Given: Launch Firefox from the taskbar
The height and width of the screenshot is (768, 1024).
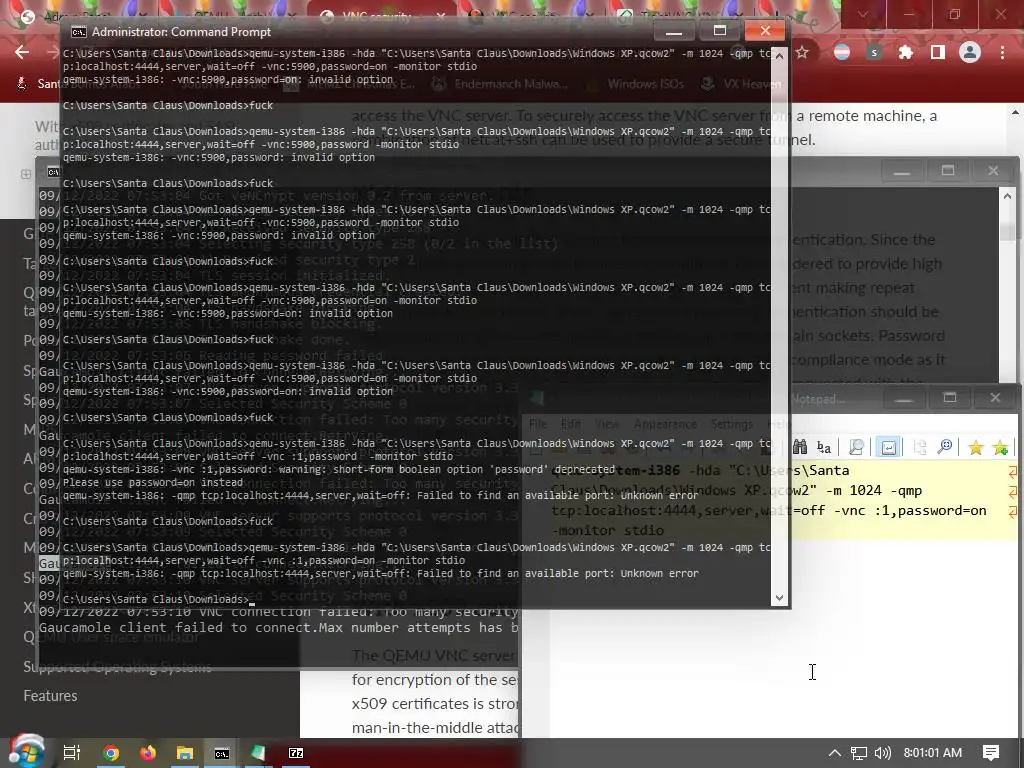Looking at the screenshot, I should pyautogui.click(x=148, y=753).
